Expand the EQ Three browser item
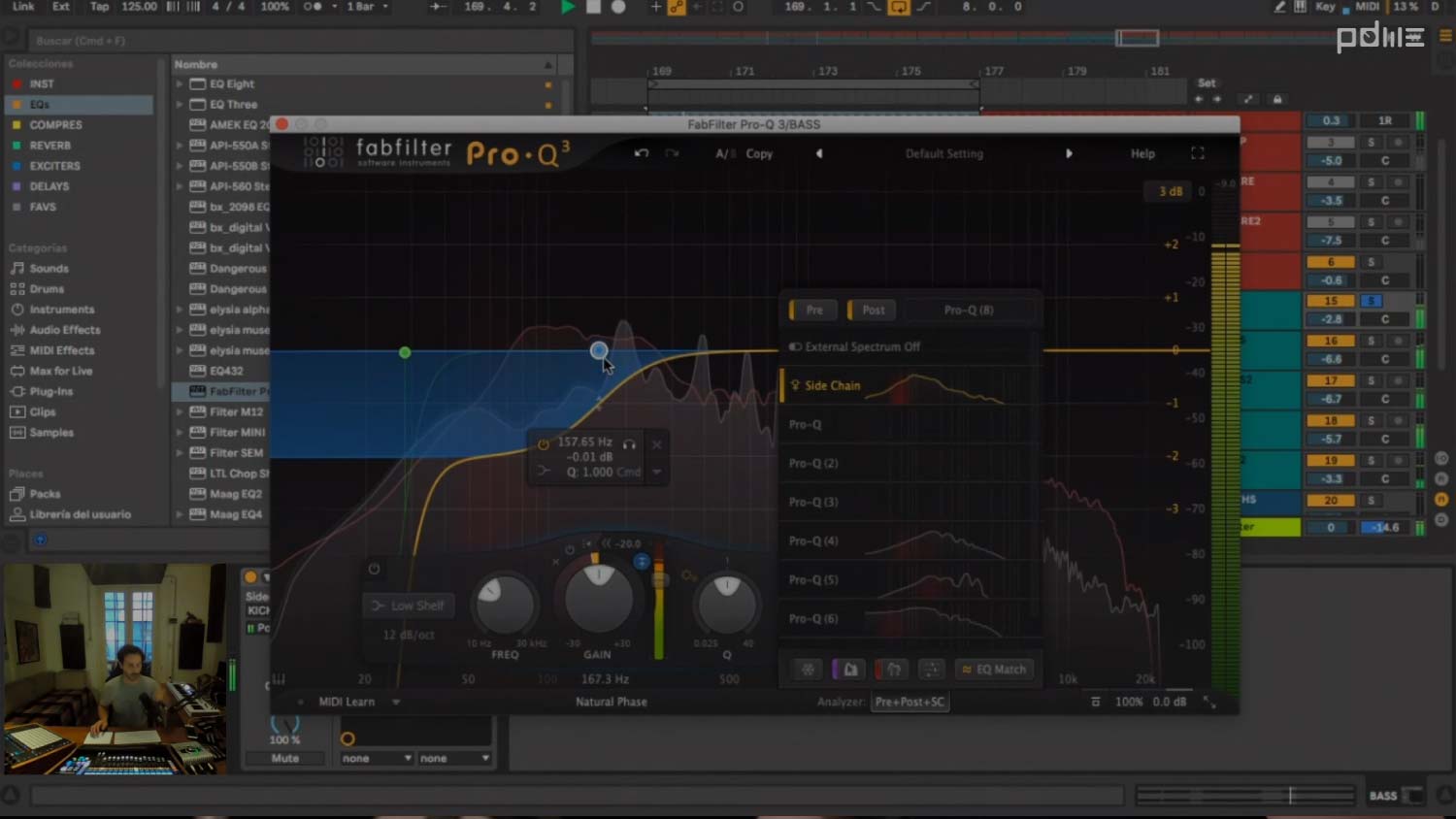This screenshot has height=819, width=1456. click(x=180, y=105)
